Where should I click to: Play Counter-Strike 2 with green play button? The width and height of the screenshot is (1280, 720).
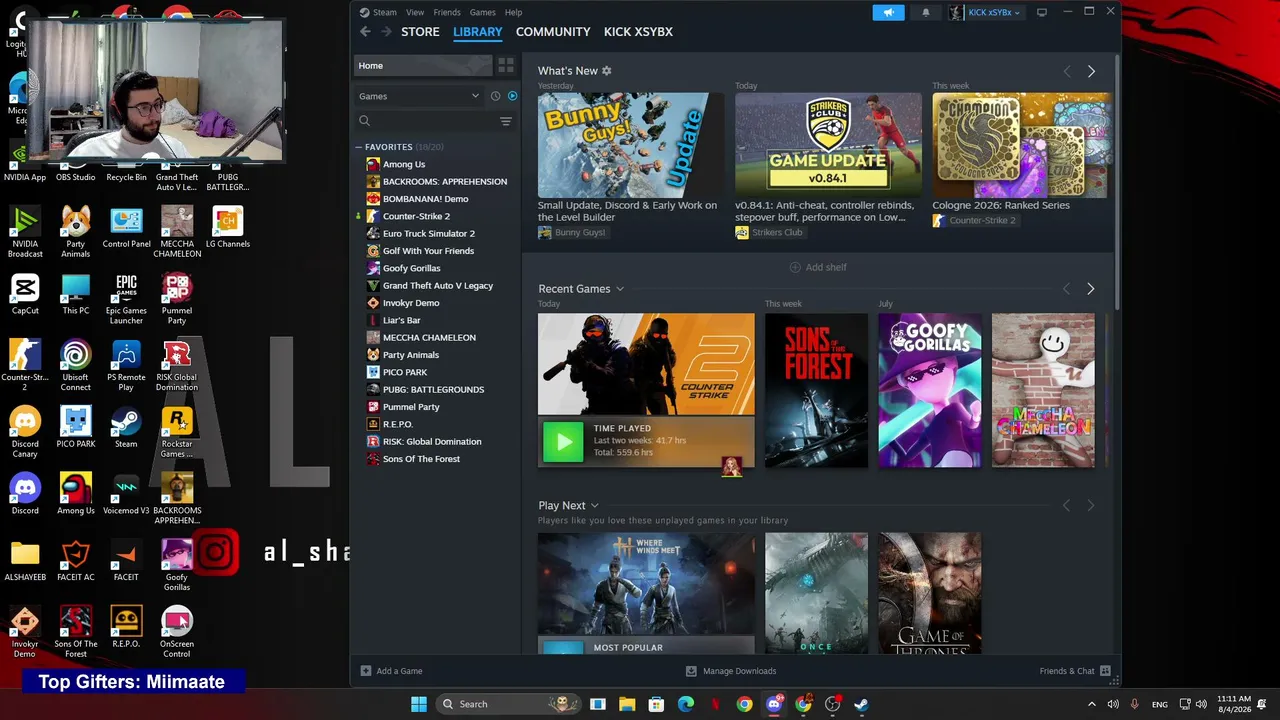point(563,441)
